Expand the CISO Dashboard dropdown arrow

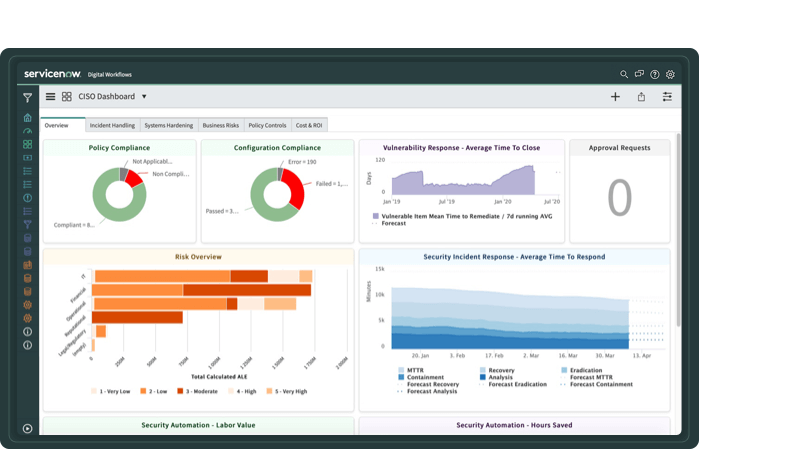pyautogui.click(x=144, y=97)
